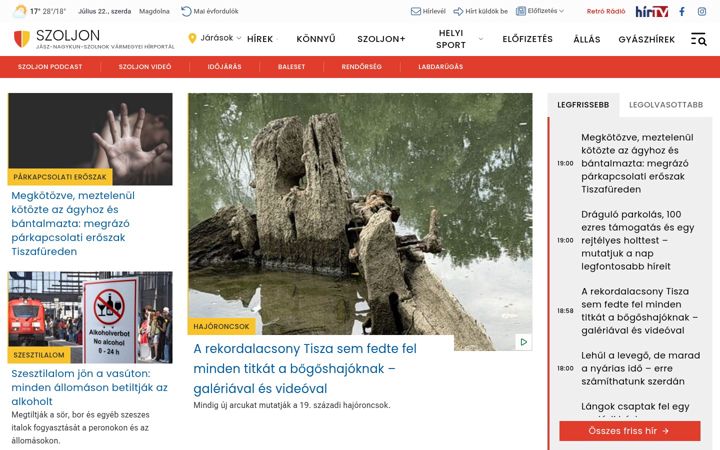Open the ÁLLÁS menu item
The height and width of the screenshot is (450, 720).
tap(587, 39)
